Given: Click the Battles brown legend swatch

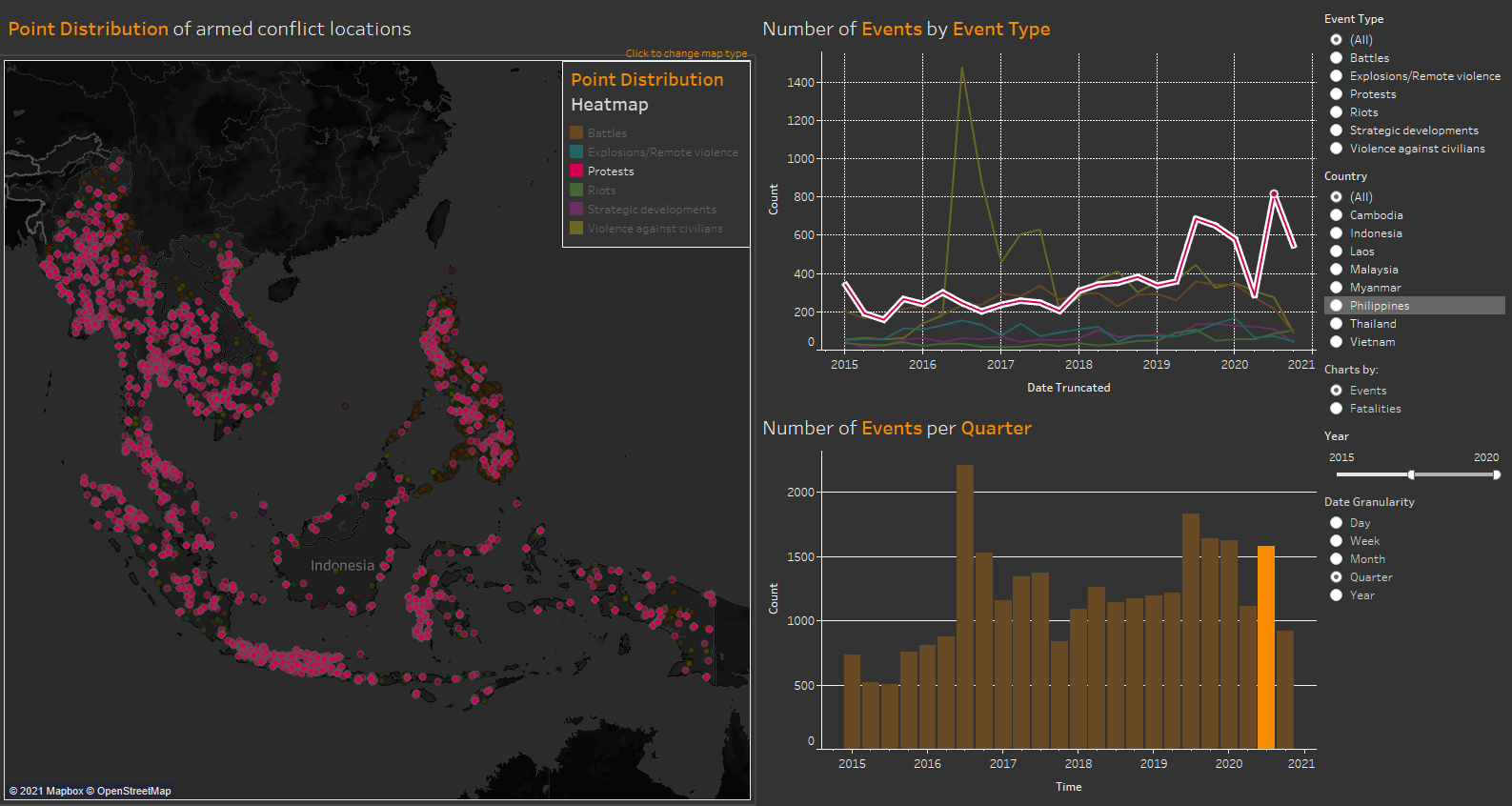Looking at the screenshot, I should (576, 133).
